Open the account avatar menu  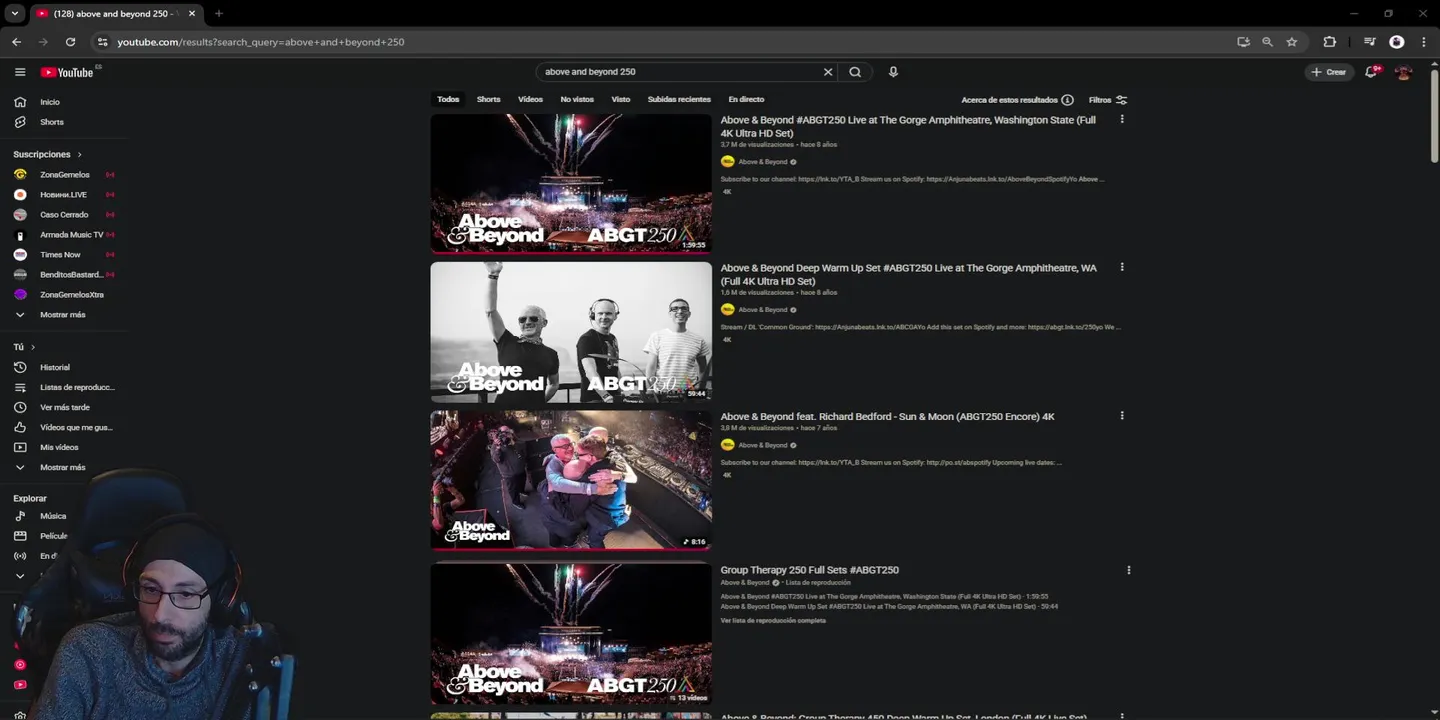[1403, 72]
